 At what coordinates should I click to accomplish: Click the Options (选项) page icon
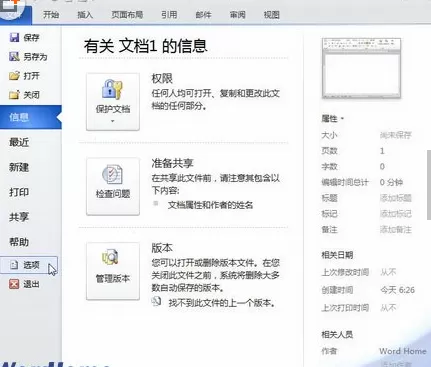14,265
